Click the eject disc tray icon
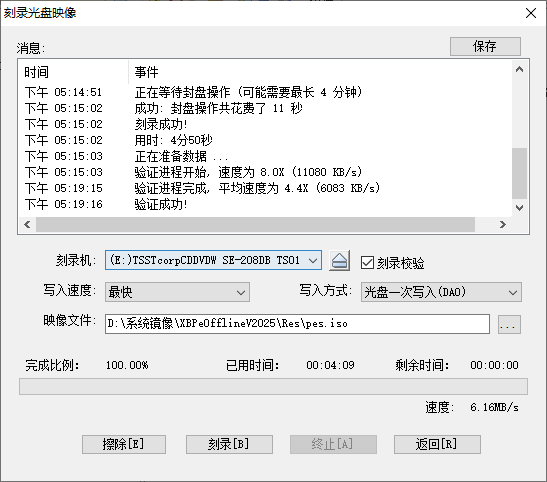547x482 pixels. [339, 261]
